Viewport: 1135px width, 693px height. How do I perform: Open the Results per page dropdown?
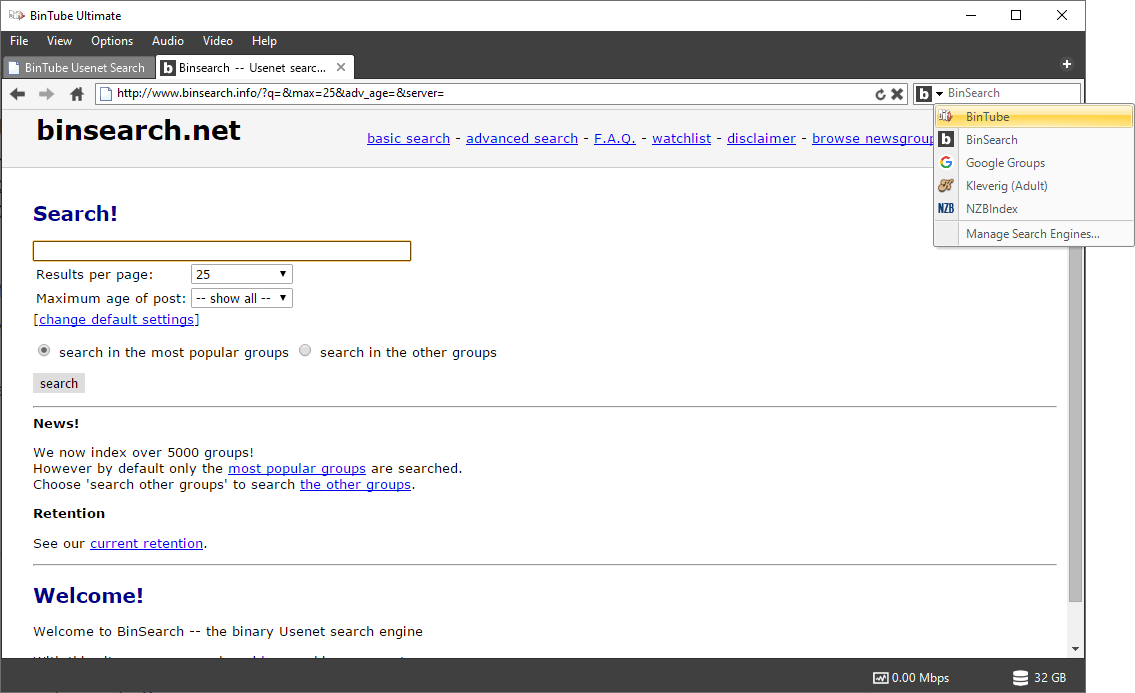pos(242,274)
